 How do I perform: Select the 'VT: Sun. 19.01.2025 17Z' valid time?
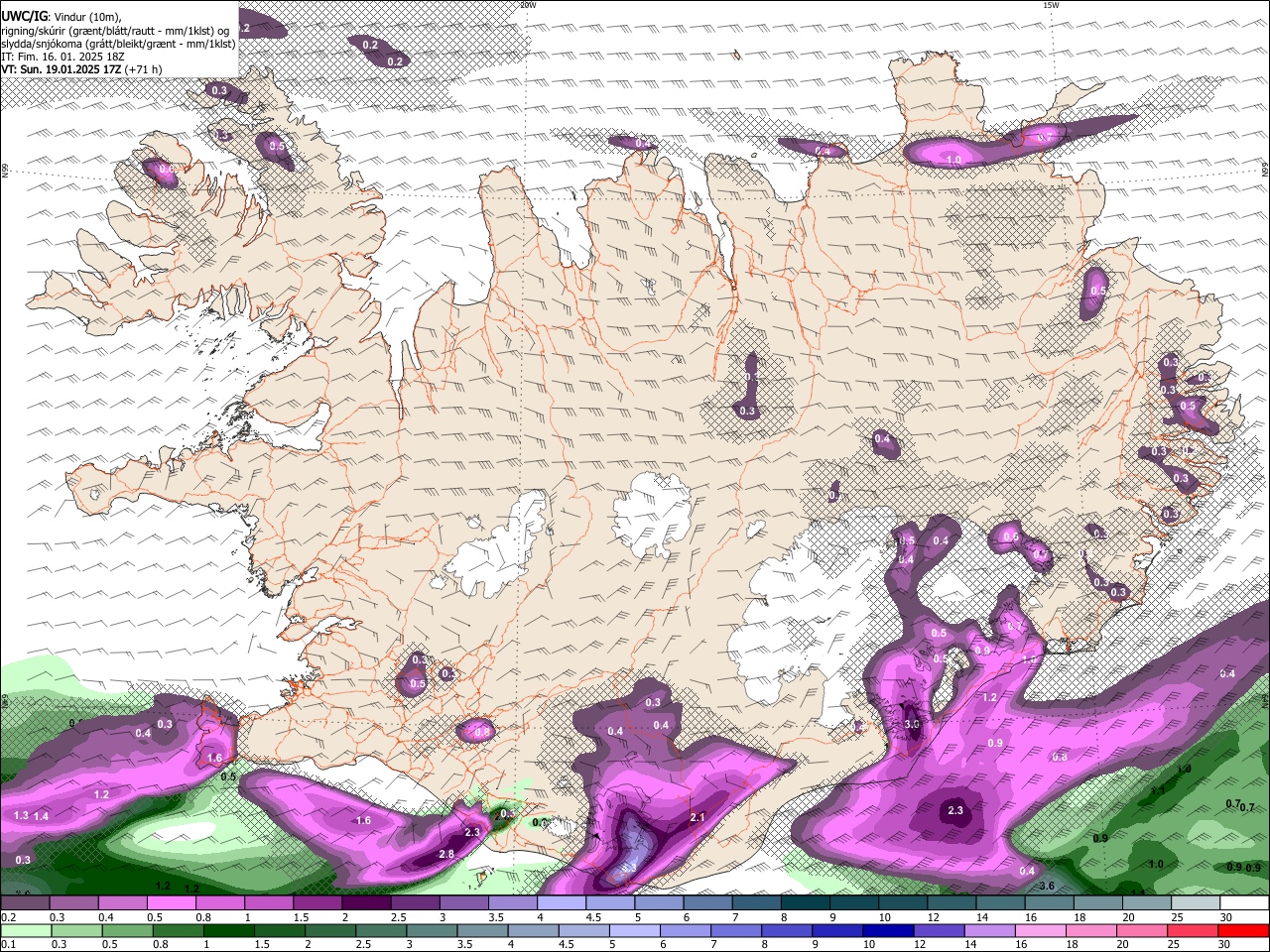pyautogui.click(x=62, y=70)
